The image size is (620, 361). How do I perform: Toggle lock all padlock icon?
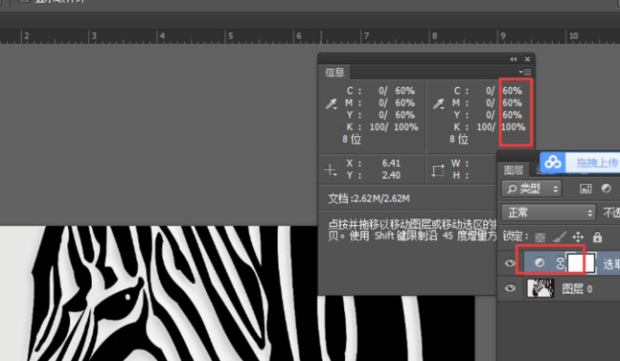coord(597,237)
